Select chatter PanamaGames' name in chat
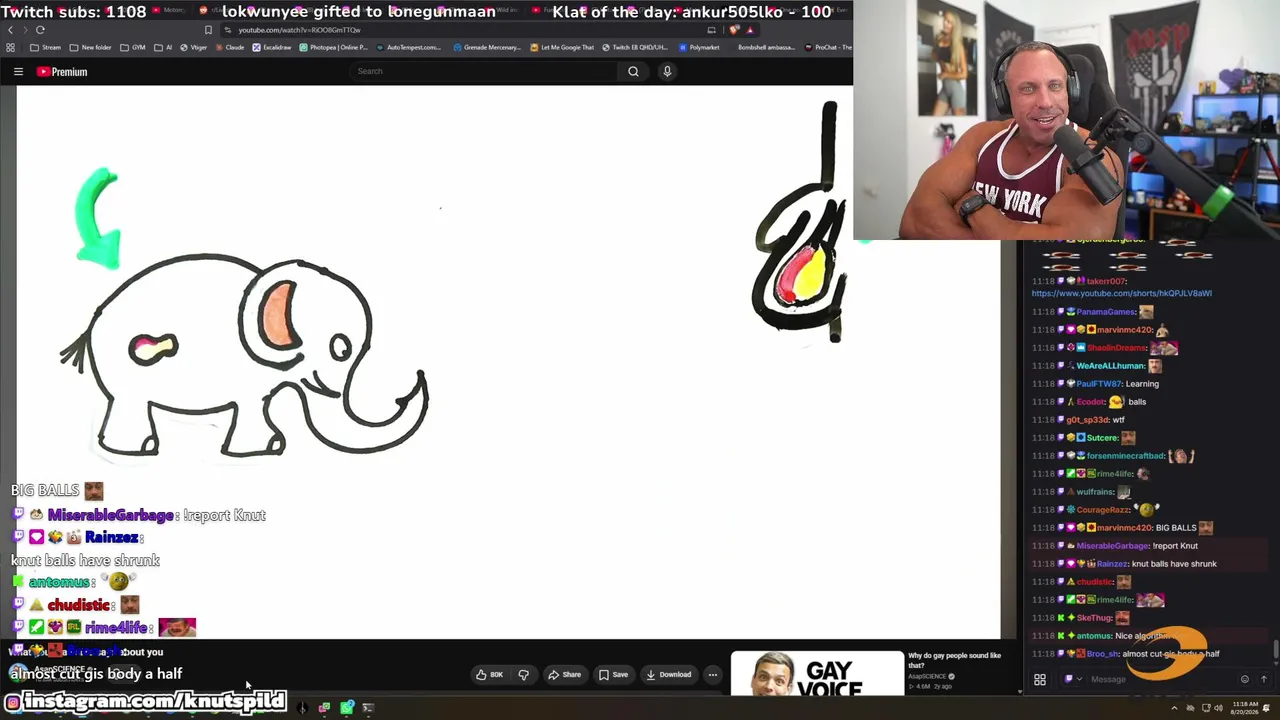 (x=1107, y=312)
